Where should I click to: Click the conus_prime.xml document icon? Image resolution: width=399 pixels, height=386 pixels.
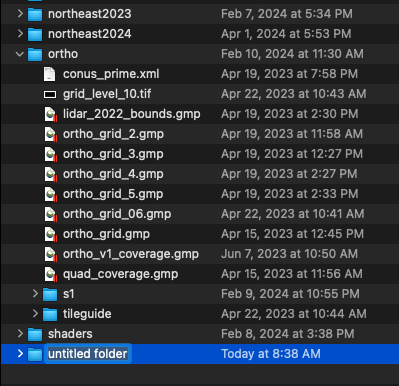click(x=50, y=74)
